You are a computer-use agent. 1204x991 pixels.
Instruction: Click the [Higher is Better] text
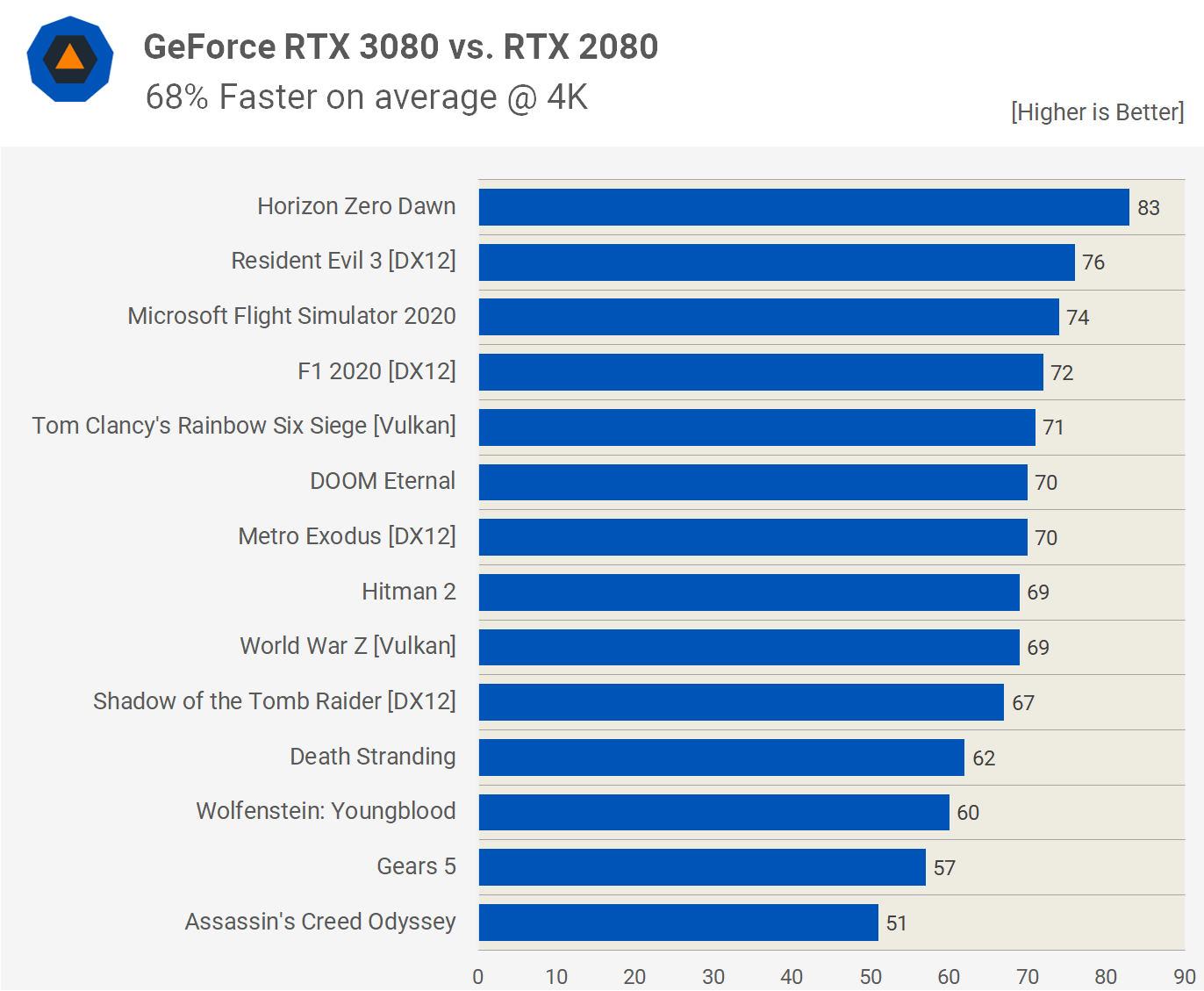click(1097, 112)
